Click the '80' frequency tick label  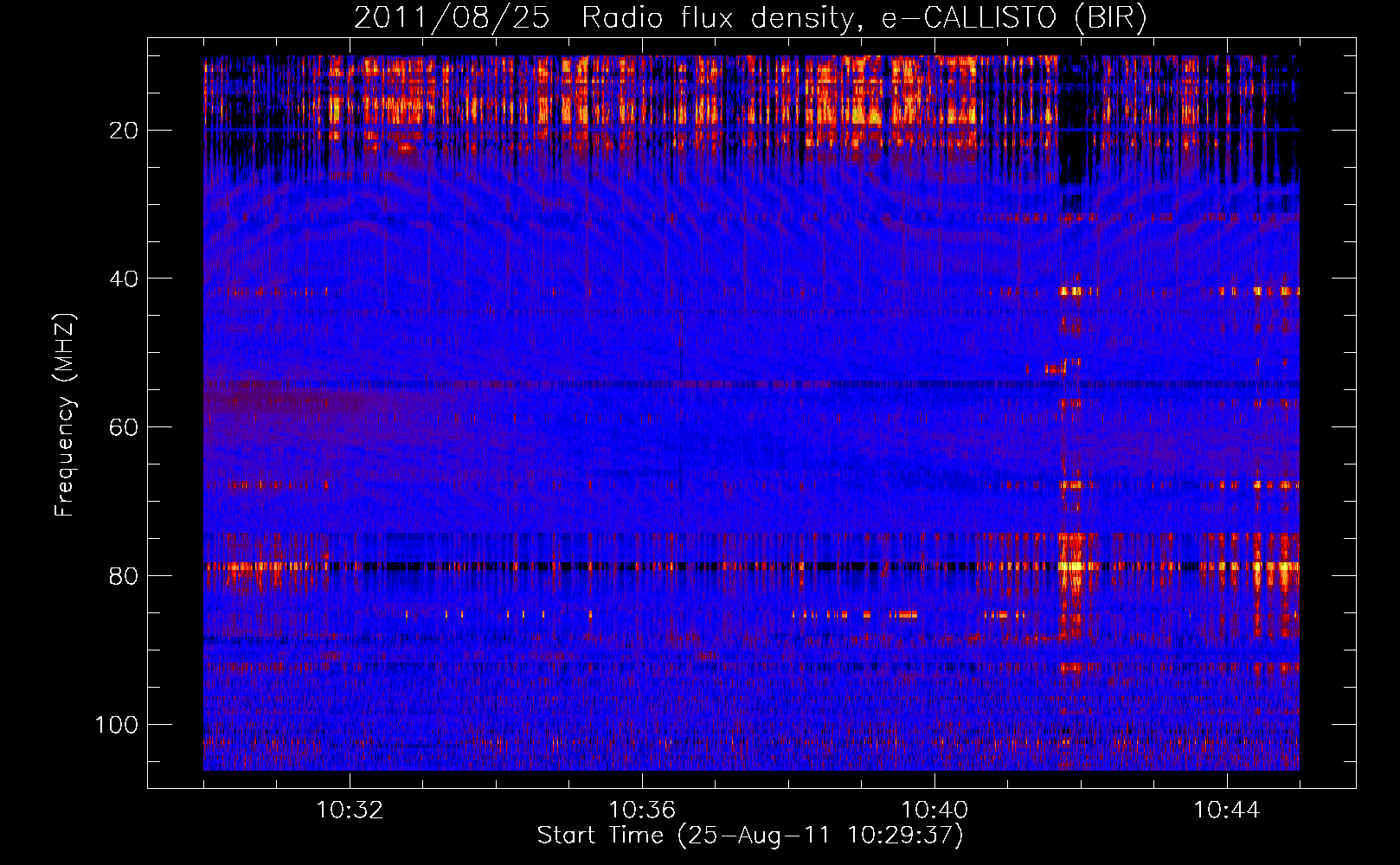click(125, 576)
